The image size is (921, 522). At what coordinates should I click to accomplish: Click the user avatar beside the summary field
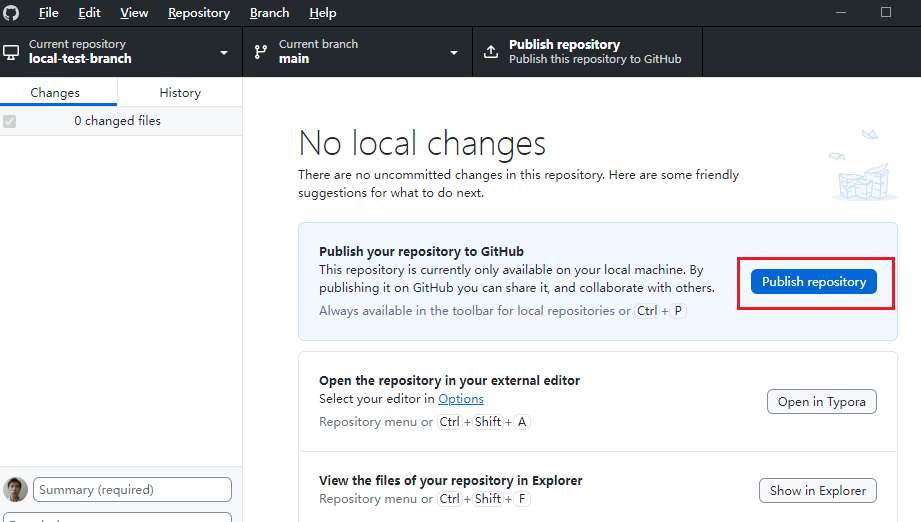pos(15,489)
